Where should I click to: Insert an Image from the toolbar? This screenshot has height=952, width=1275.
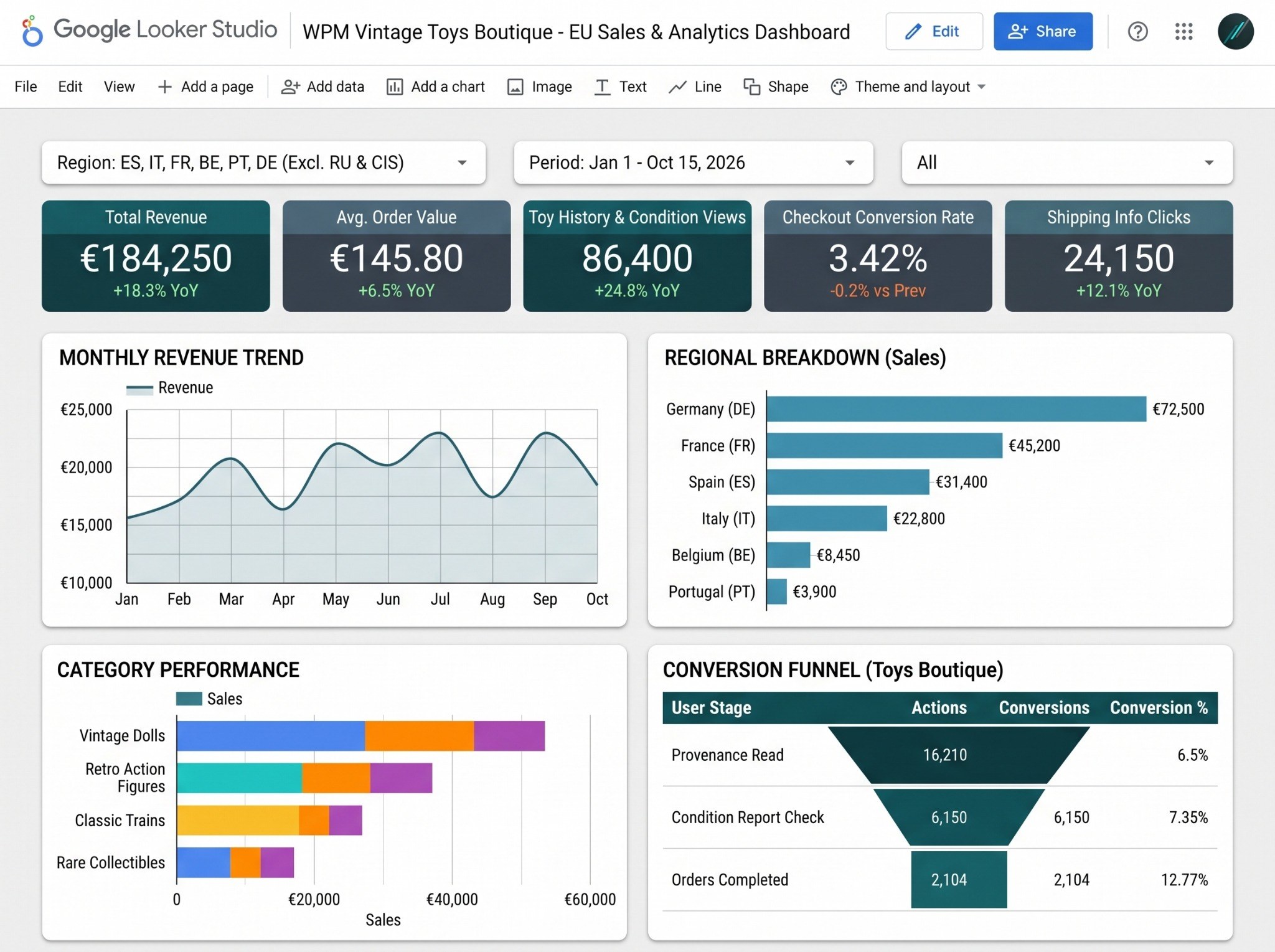coord(539,87)
